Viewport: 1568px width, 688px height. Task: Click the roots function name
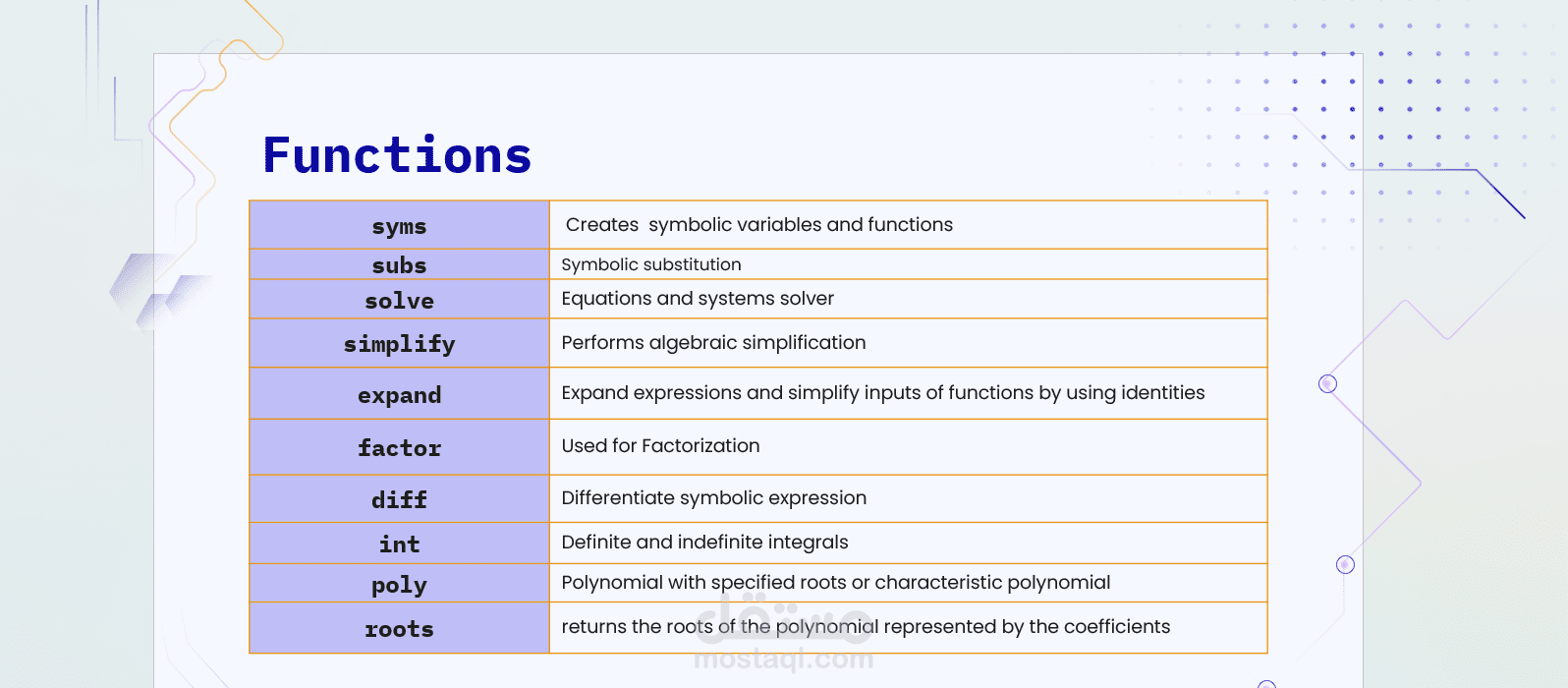click(399, 629)
